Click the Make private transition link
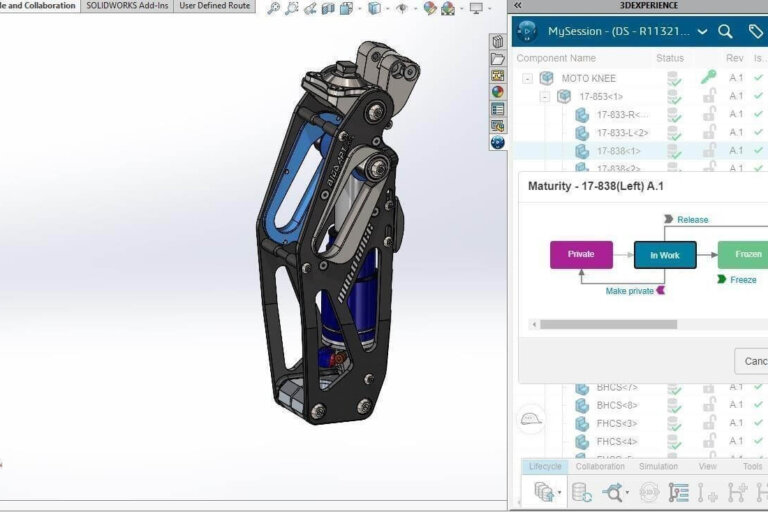 pos(630,291)
